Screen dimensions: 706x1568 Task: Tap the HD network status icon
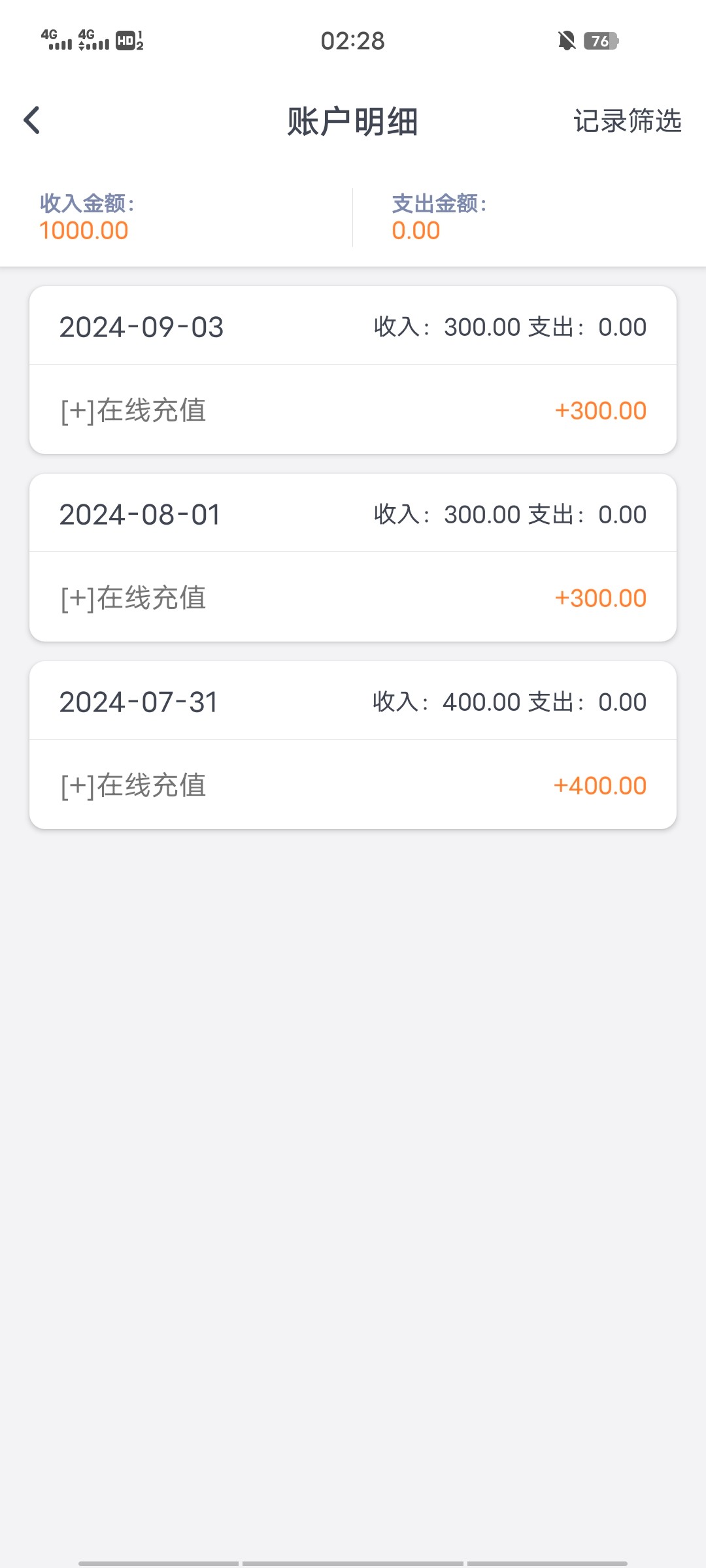pyautogui.click(x=129, y=41)
